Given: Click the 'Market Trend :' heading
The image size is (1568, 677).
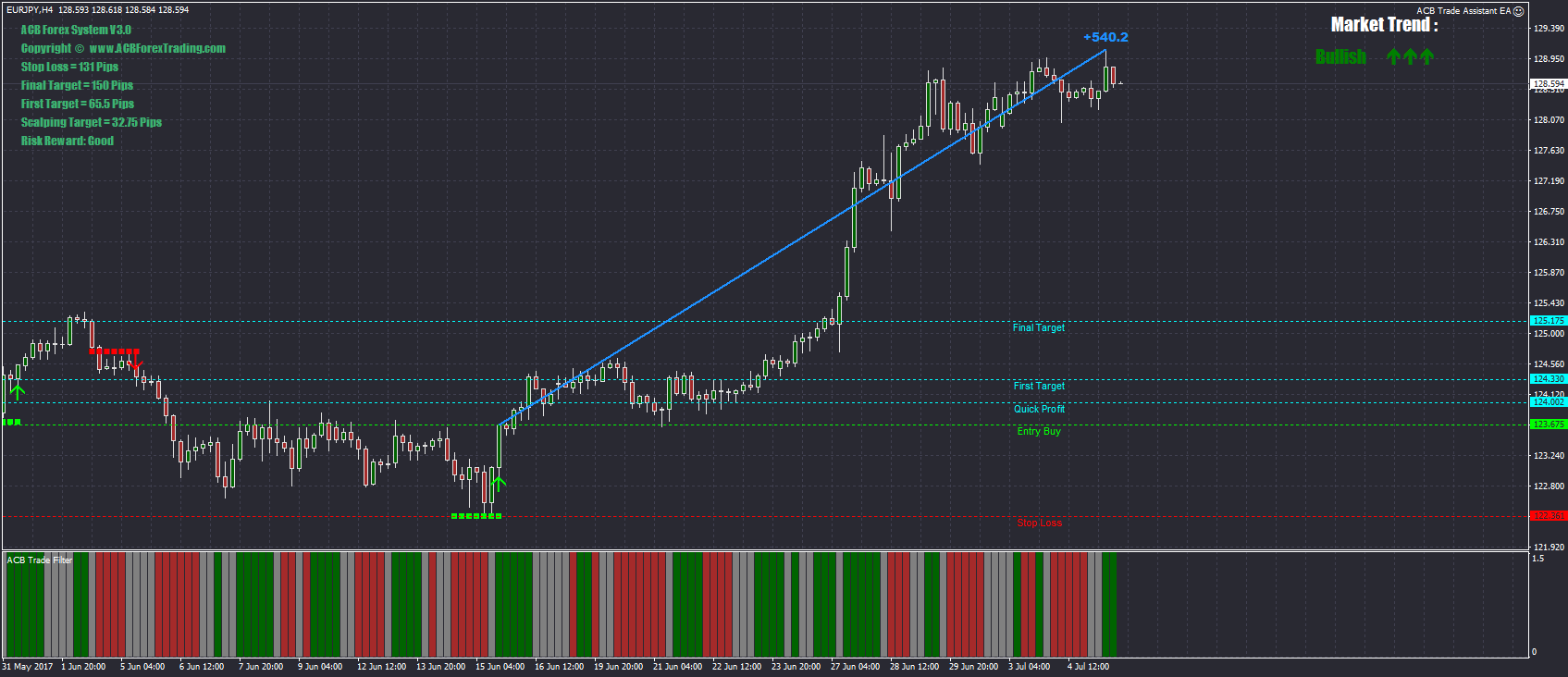Looking at the screenshot, I should coord(1384,25).
